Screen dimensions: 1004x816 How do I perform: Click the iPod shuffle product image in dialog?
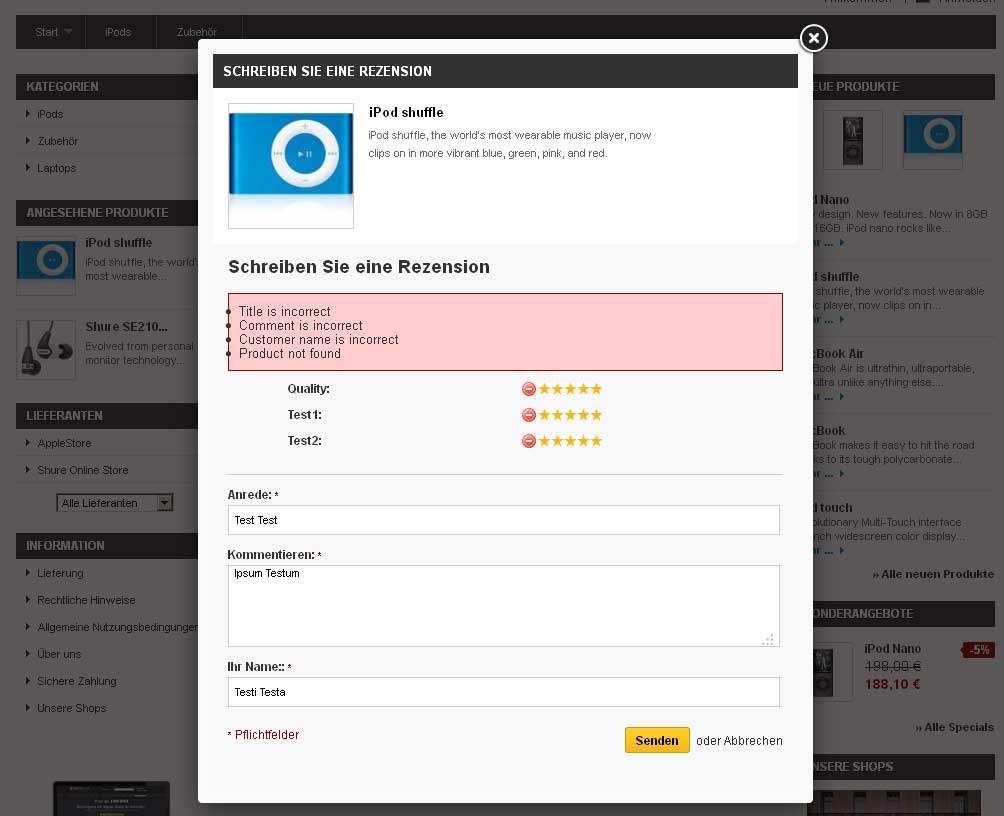(291, 166)
